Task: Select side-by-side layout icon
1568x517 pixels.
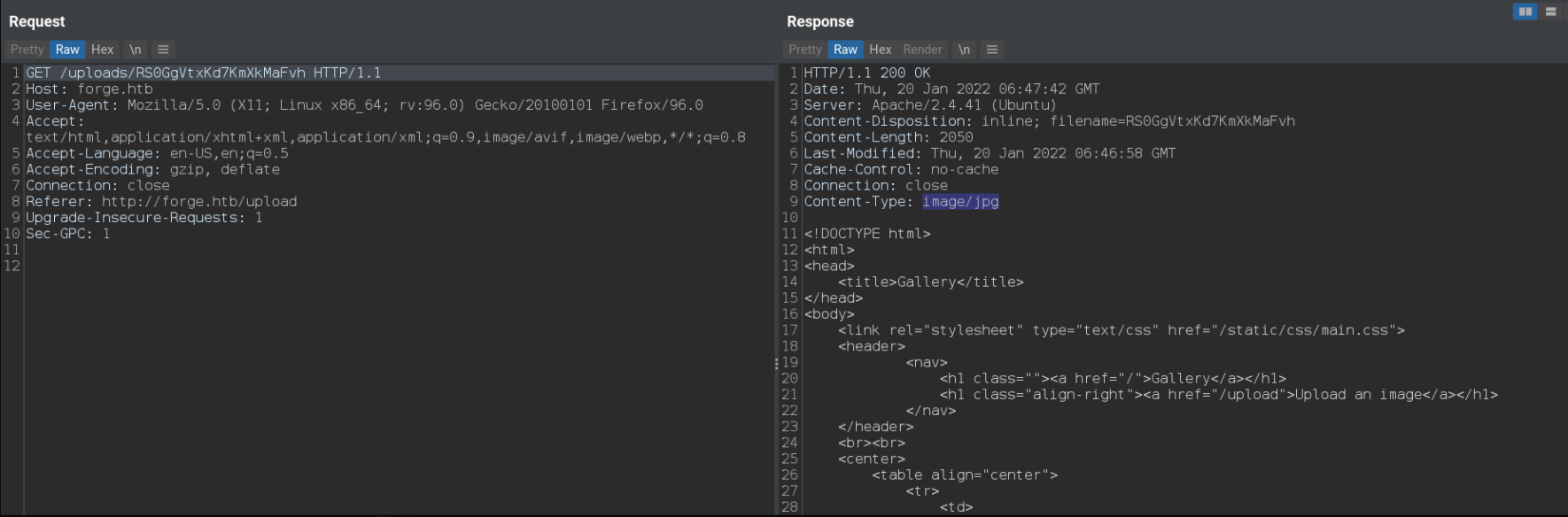Action: pos(1525,12)
